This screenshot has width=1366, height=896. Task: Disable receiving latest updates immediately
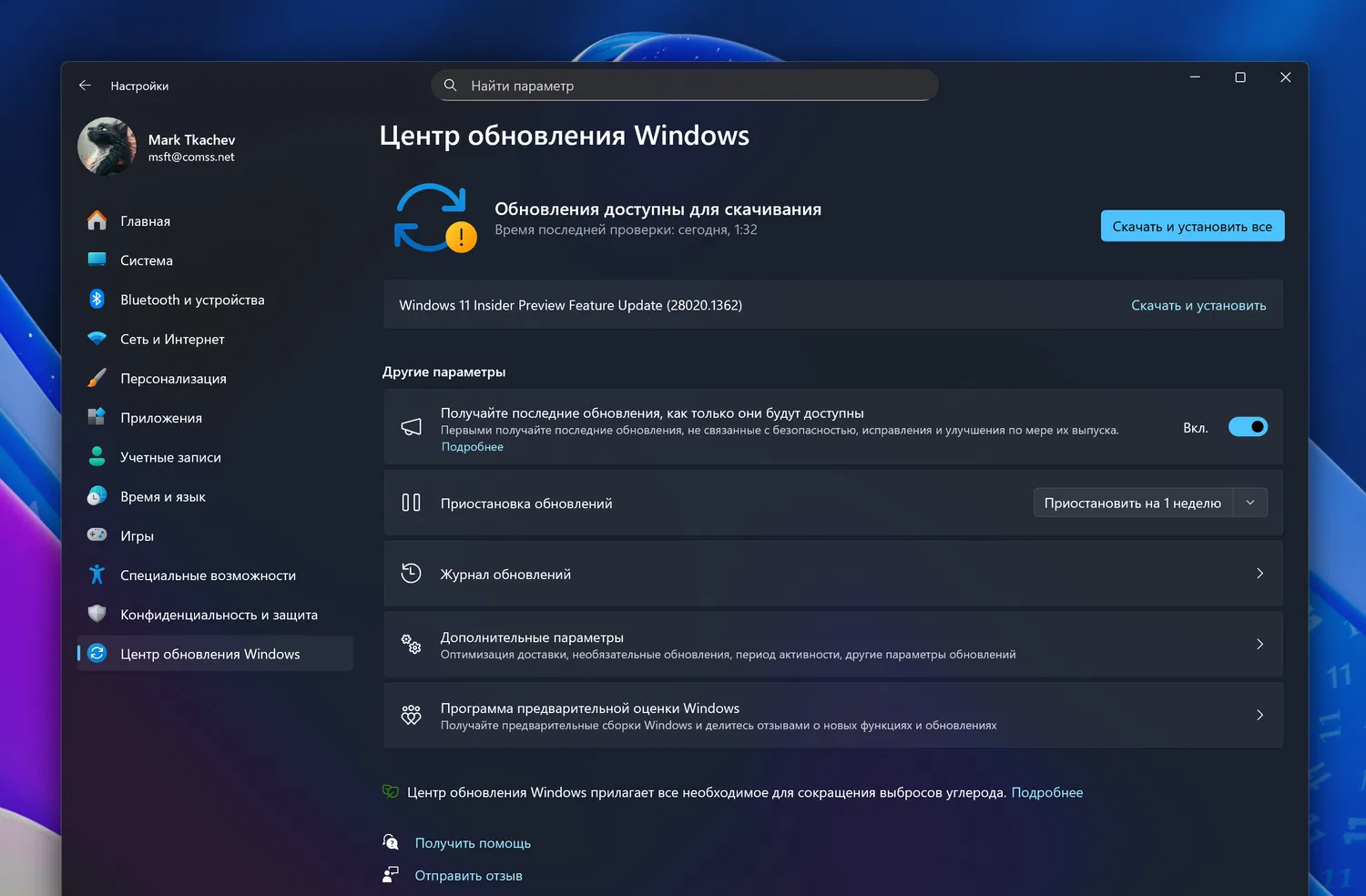tap(1248, 426)
